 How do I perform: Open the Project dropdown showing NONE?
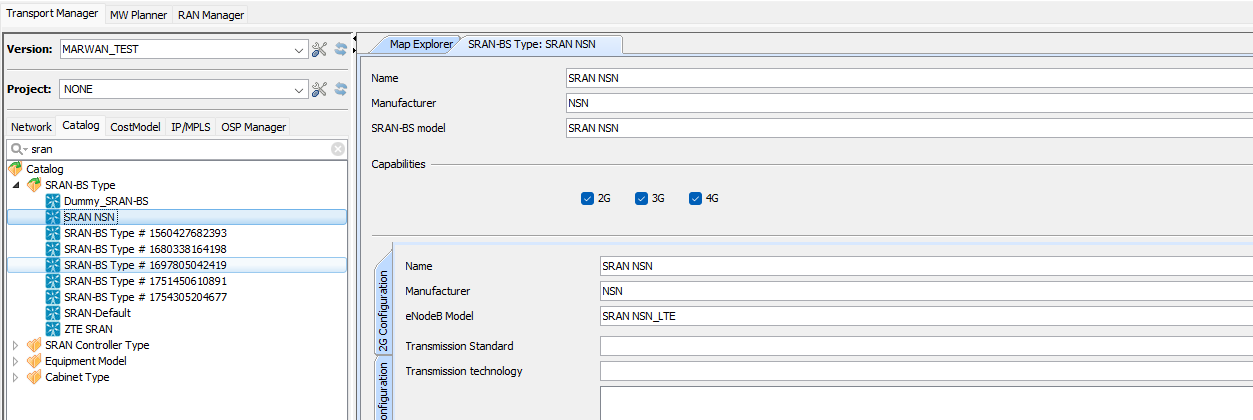pos(300,89)
